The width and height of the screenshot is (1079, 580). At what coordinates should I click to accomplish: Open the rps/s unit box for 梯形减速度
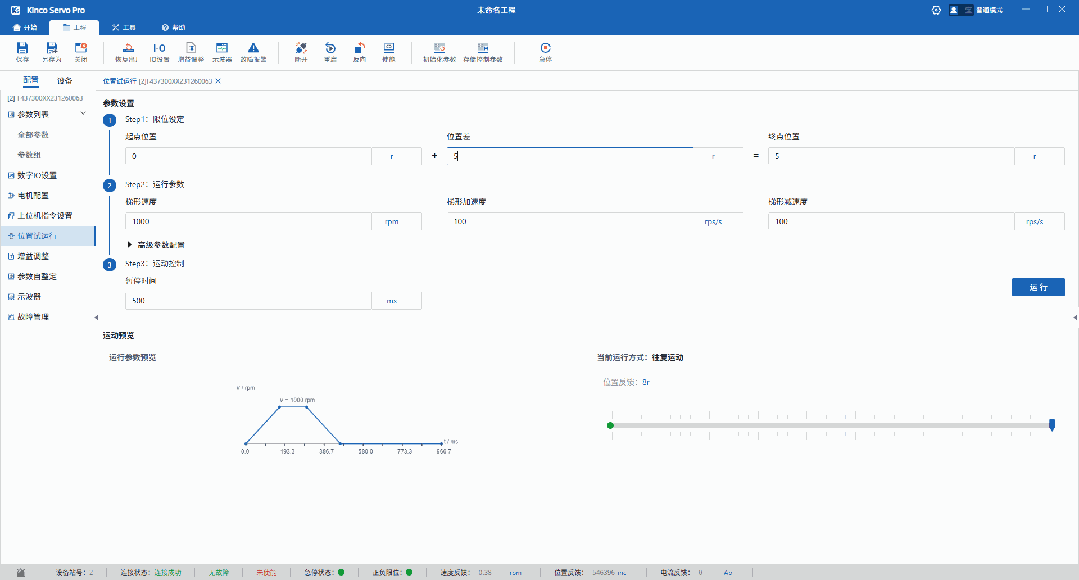1039,222
